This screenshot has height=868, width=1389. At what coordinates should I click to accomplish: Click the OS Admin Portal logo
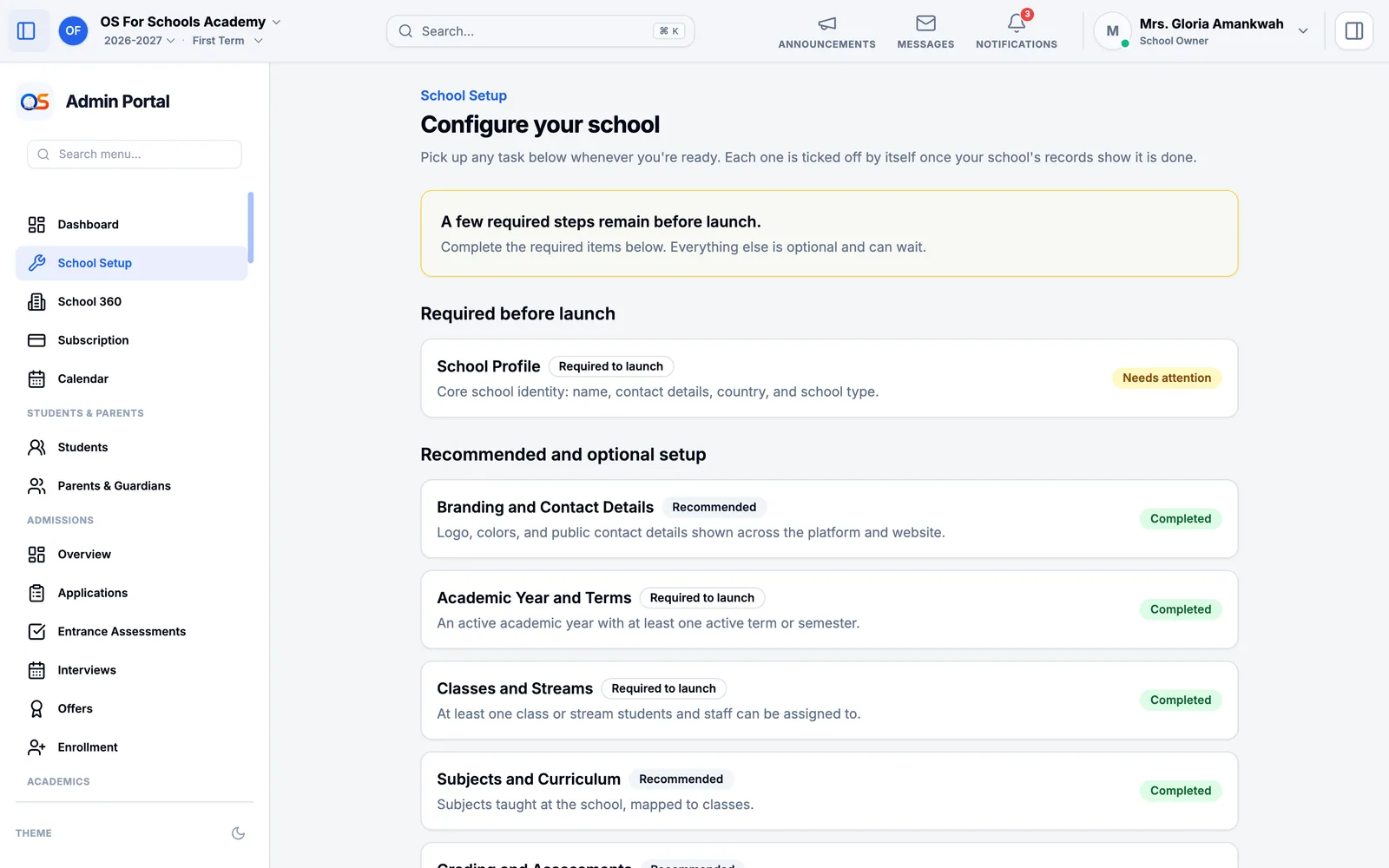(35, 102)
